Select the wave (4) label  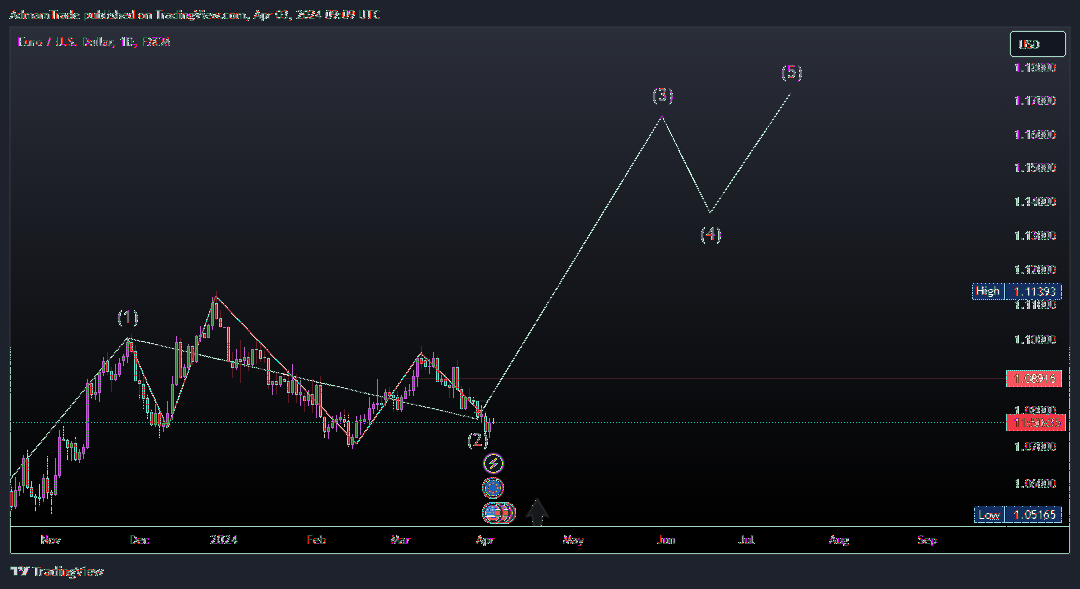click(711, 234)
